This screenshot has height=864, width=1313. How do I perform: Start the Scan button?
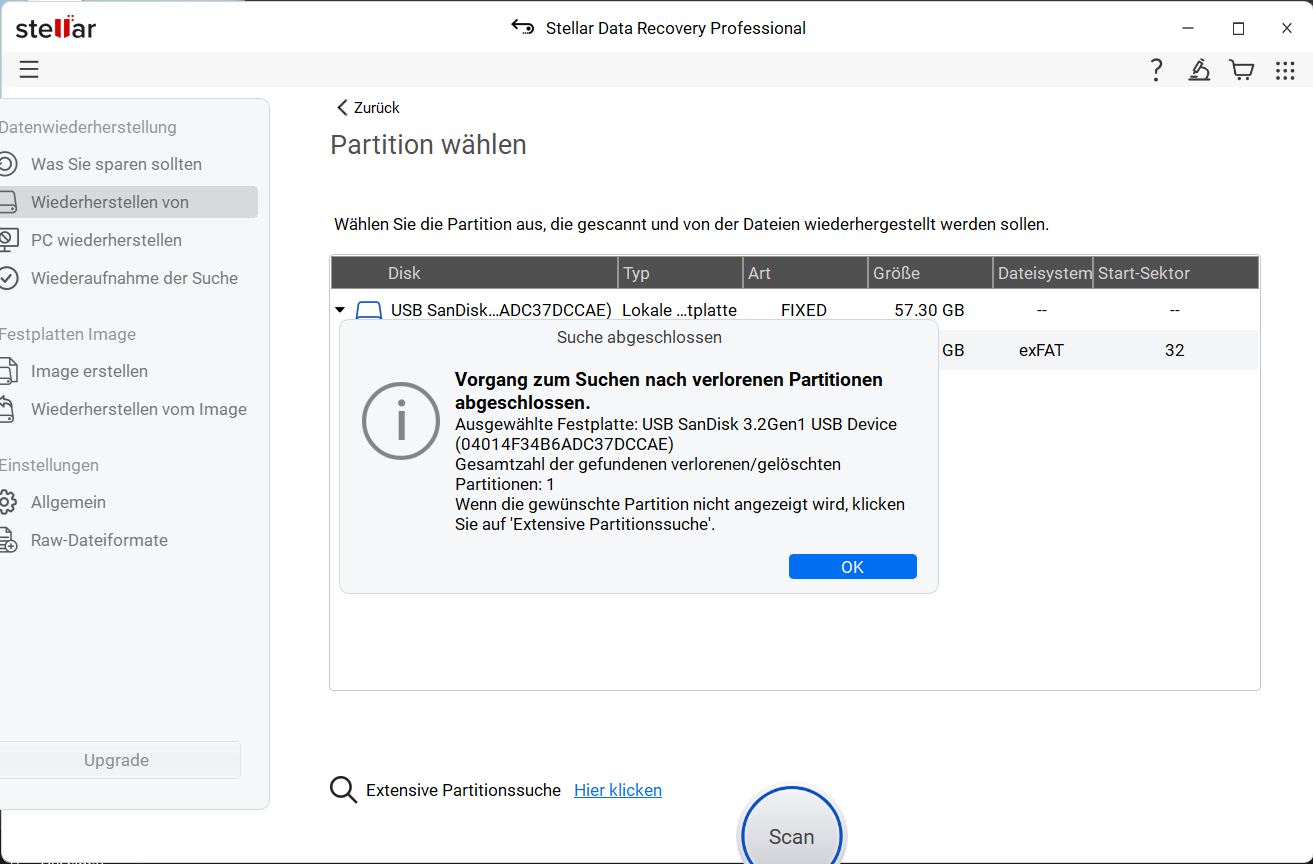click(x=791, y=836)
